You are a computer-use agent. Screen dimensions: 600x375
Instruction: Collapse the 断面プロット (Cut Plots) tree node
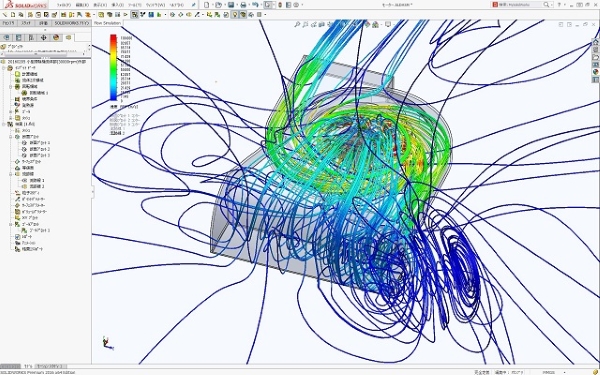(11, 137)
